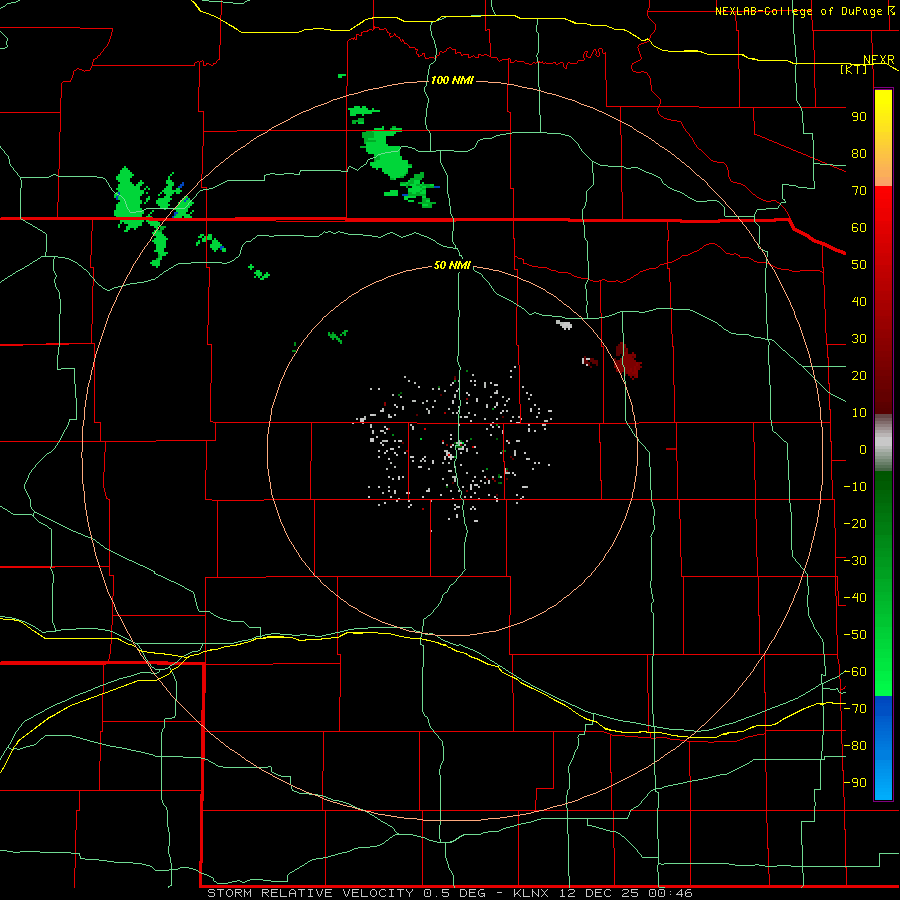The image size is (900, 900).
Task: Click the small white echo near 50 NMI ring
Action: pos(564,324)
